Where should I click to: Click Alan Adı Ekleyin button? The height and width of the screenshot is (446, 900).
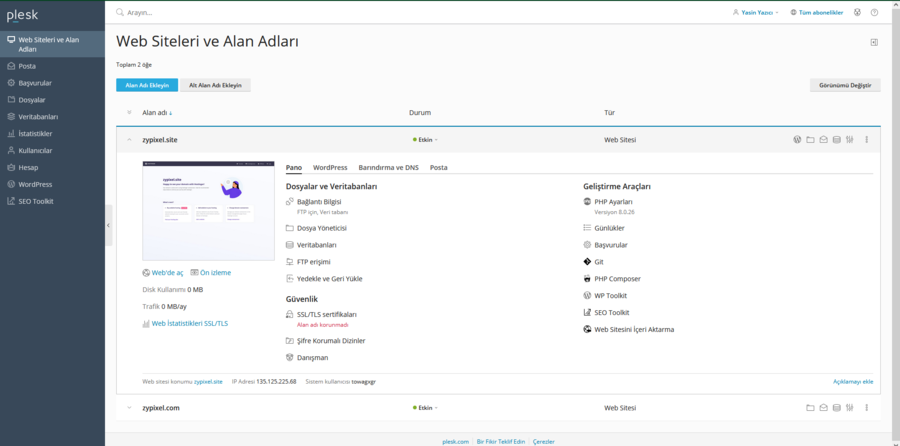[147, 85]
